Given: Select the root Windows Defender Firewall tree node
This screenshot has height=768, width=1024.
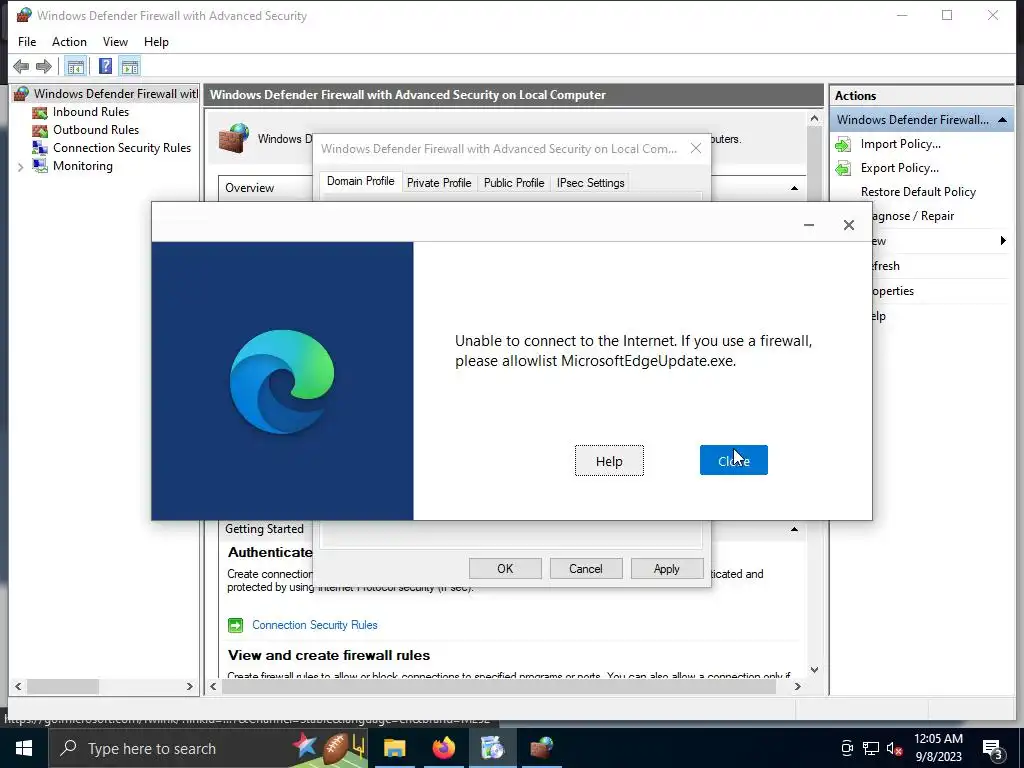Looking at the screenshot, I should coord(115,93).
